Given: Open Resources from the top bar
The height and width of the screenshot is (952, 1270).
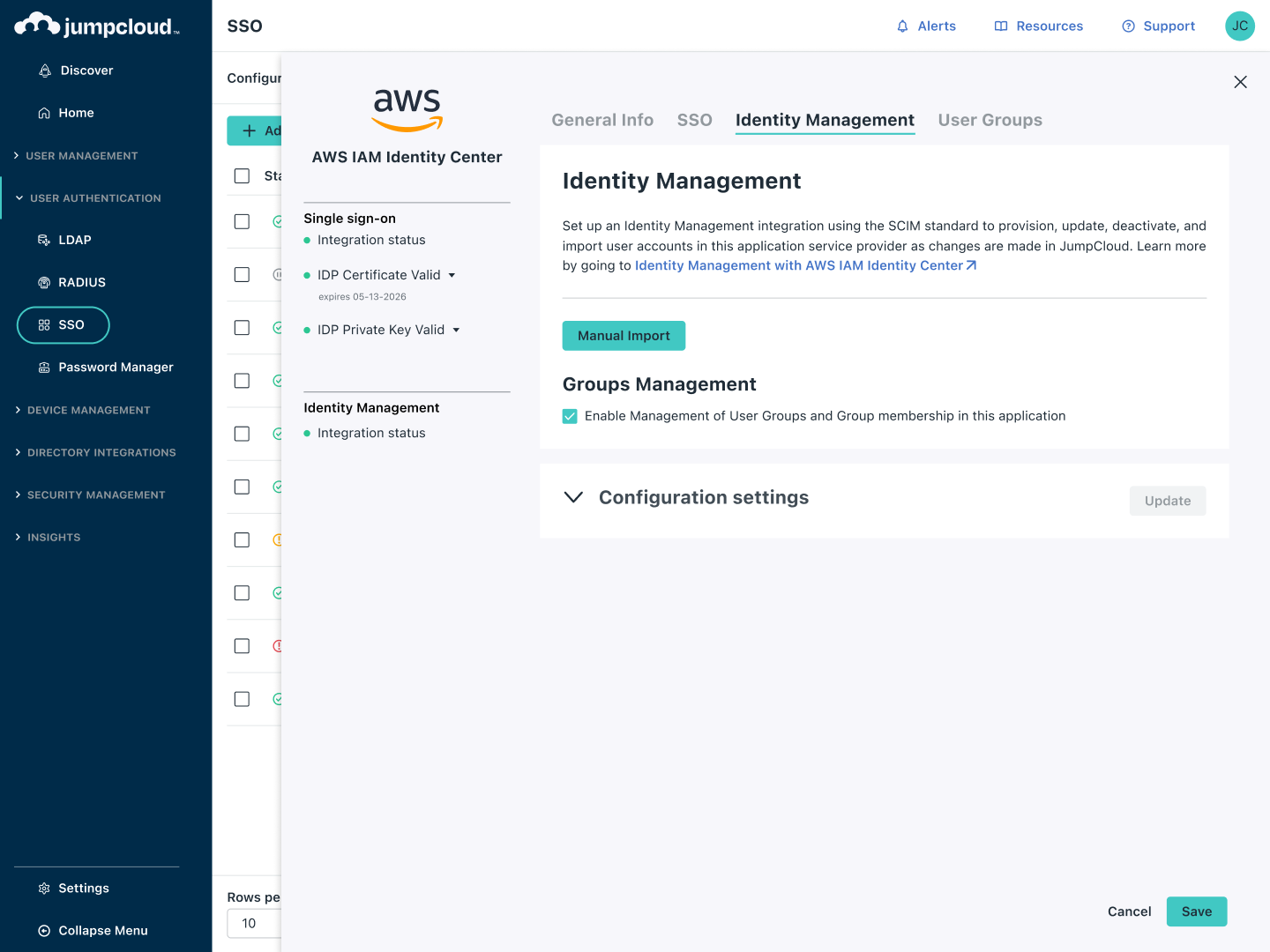Looking at the screenshot, I should tap(1001, 26).
